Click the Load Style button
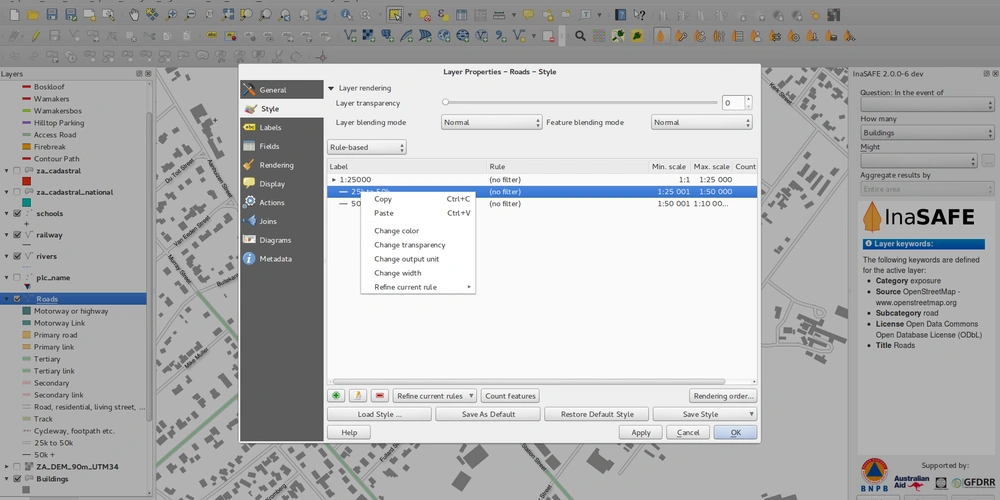 pyautogui.click(x=379, y=415)
